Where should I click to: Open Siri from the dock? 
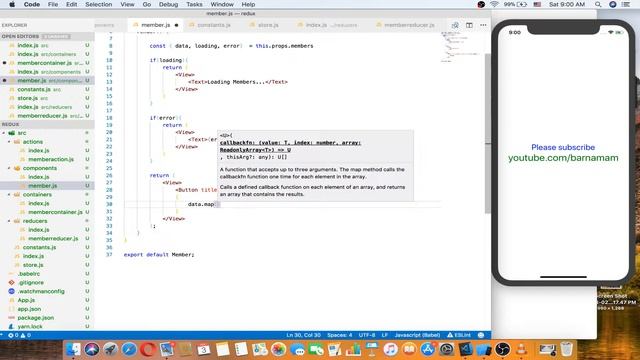pos(92,349)
